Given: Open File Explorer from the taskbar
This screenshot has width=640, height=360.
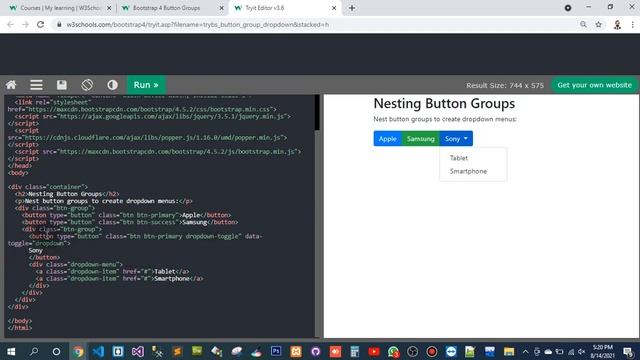Looking at the screenshot, I should 509,351.
